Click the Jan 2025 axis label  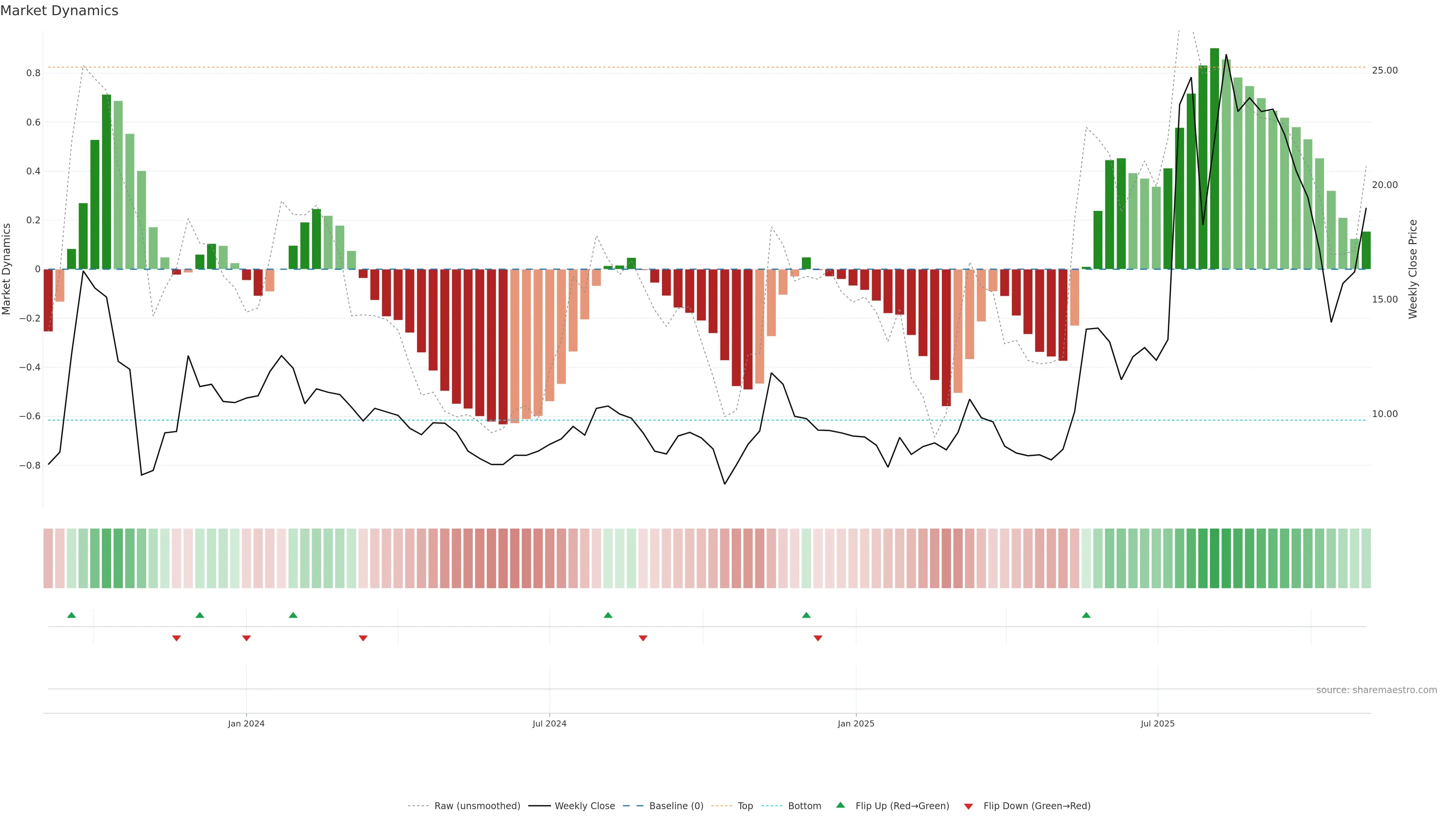(856, 723)
